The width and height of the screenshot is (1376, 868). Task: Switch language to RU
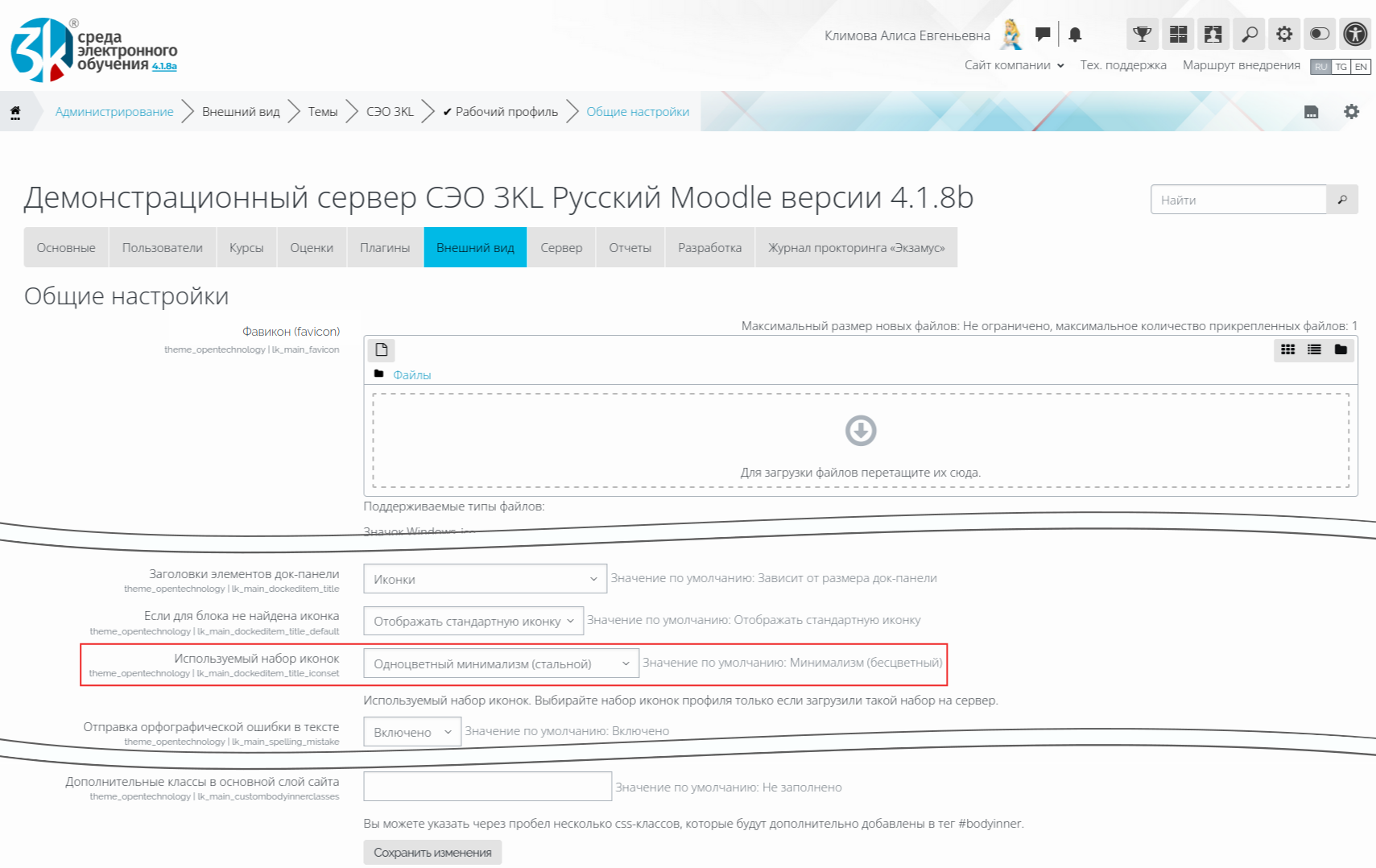(x=1320, y=67)
